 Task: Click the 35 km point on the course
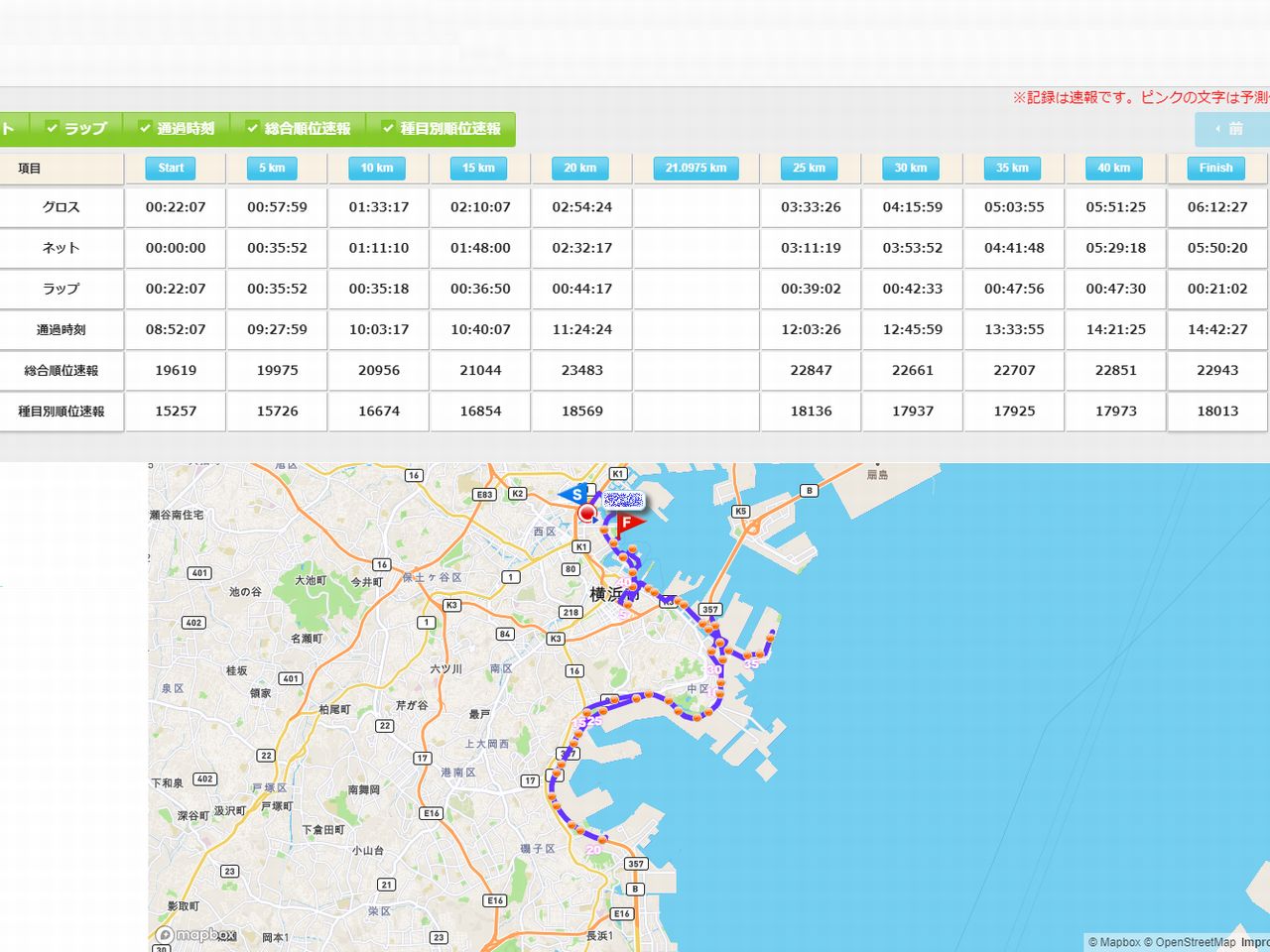point(751,662)
